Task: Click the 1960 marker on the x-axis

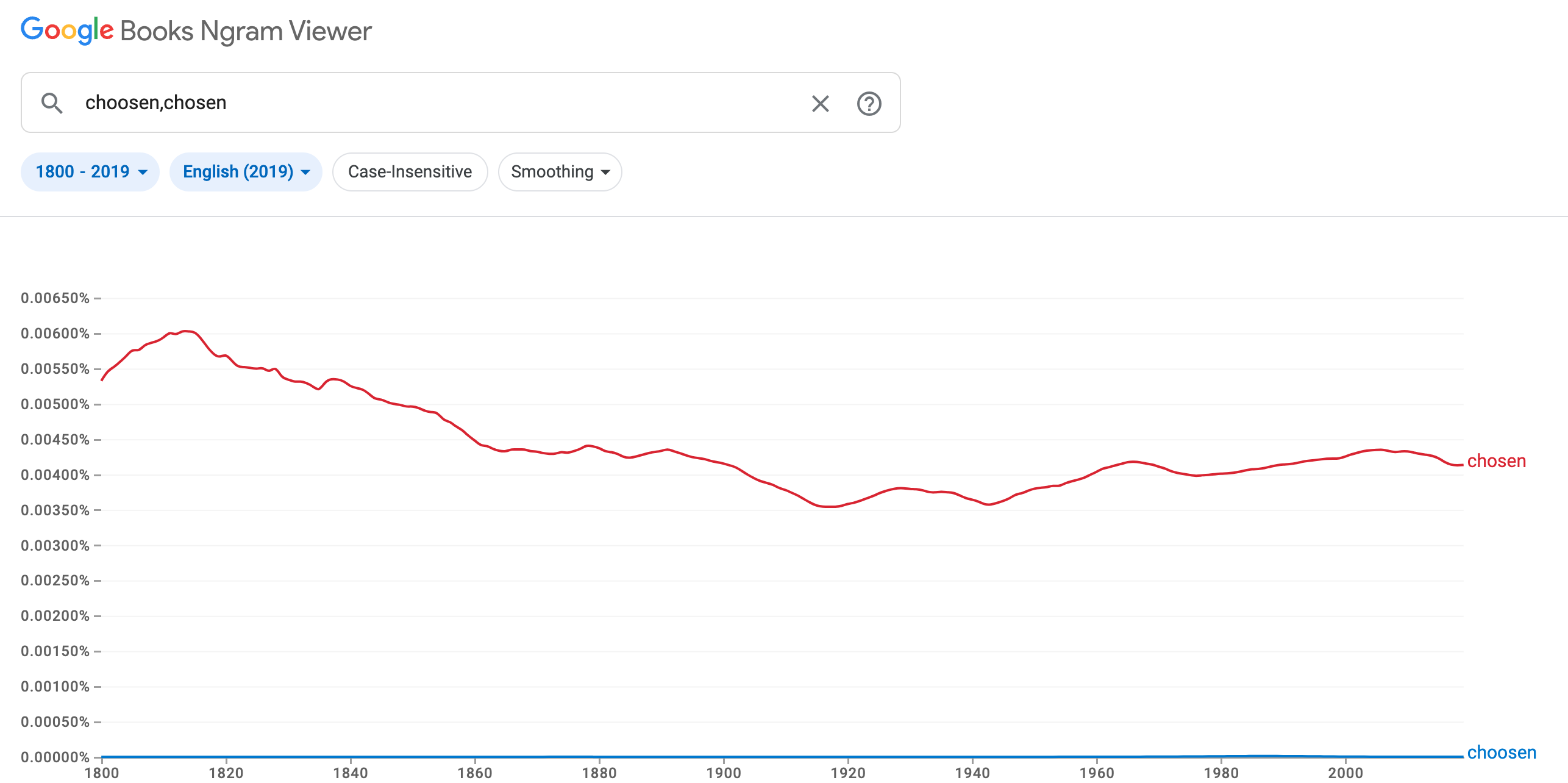Action: pos(1097,773)
